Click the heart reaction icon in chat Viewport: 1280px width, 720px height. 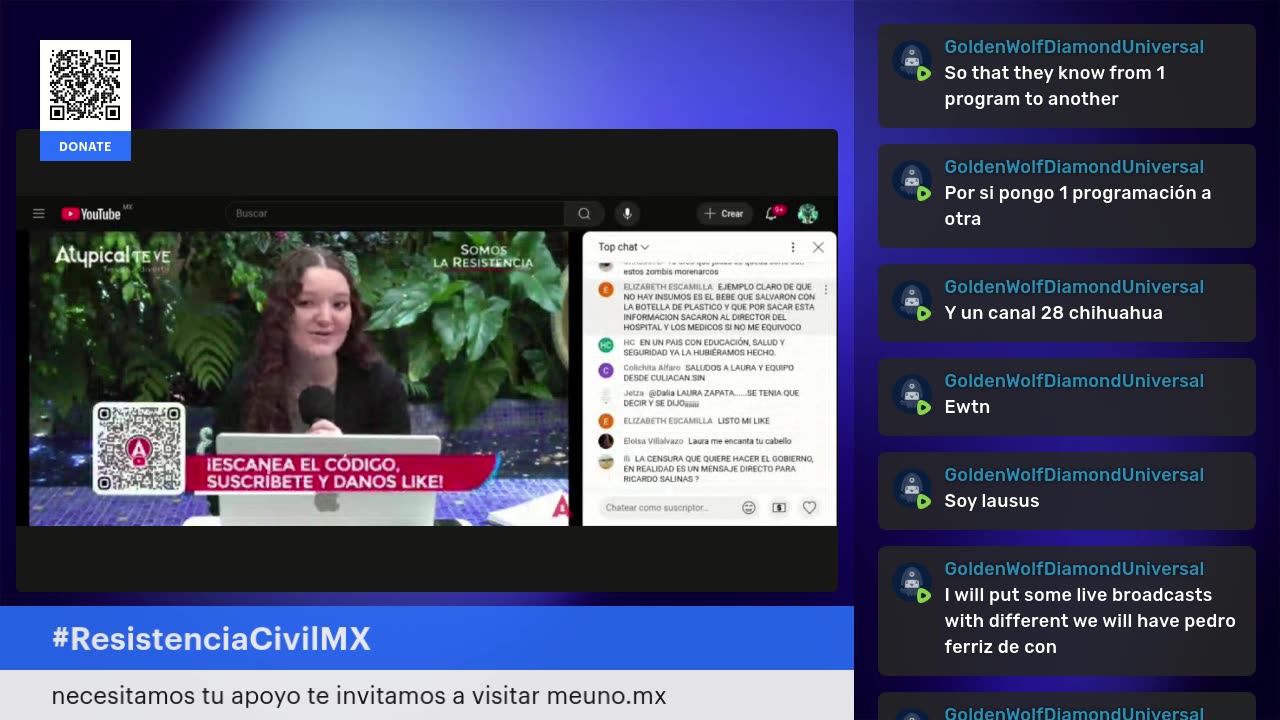[809, 508]
